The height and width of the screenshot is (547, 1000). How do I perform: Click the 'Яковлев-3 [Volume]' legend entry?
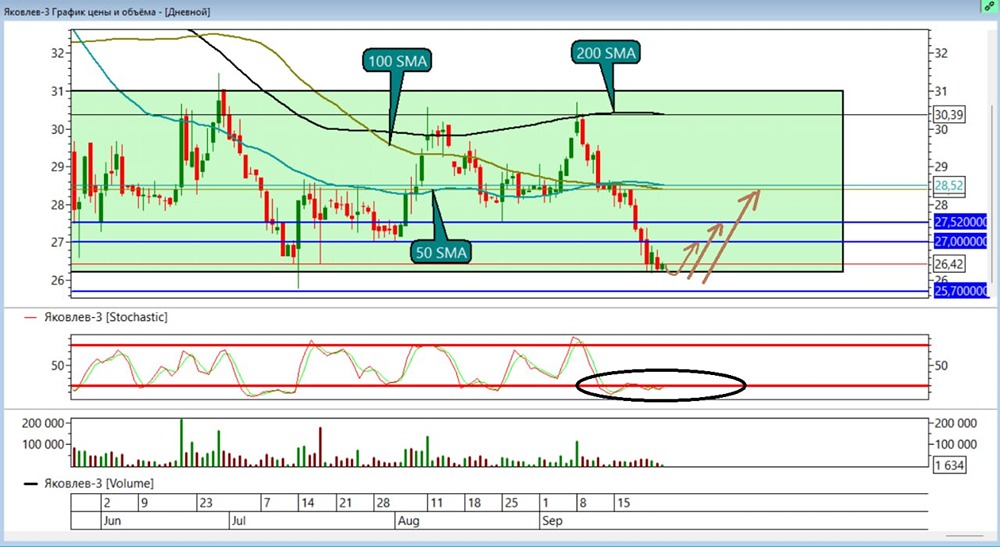[x=98, y=483]
